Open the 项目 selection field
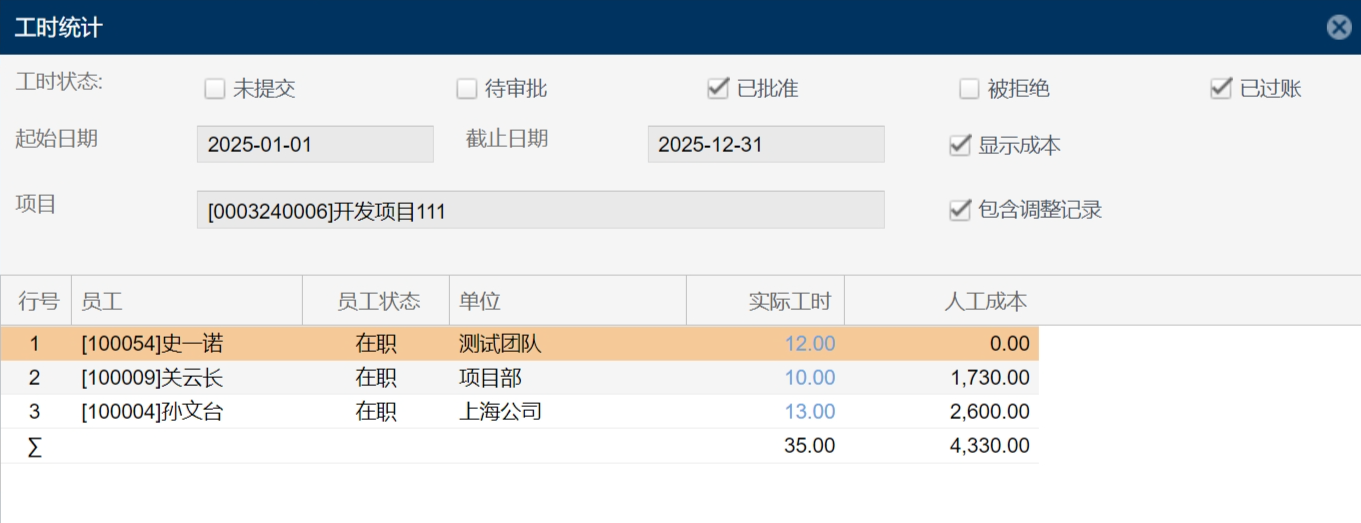This screenshot has width=1361, height=523. (x=540, y=210)
